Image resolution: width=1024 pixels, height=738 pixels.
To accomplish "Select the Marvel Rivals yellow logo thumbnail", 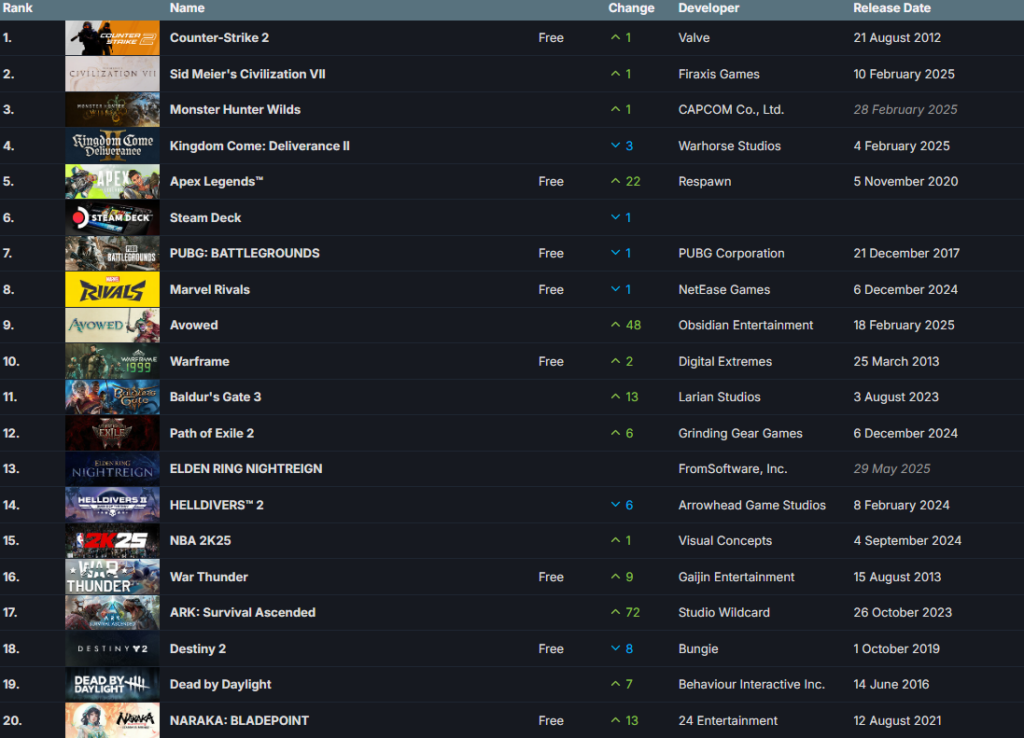I will 112,290.
